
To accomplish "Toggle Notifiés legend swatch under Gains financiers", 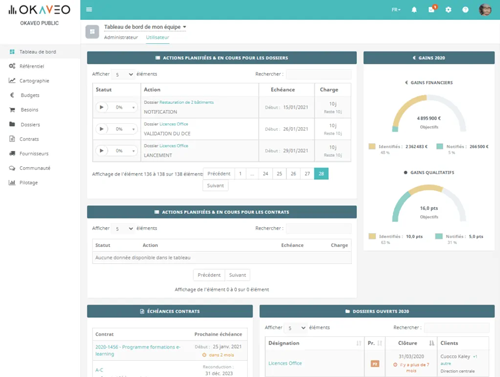I will tap(440, 146).
